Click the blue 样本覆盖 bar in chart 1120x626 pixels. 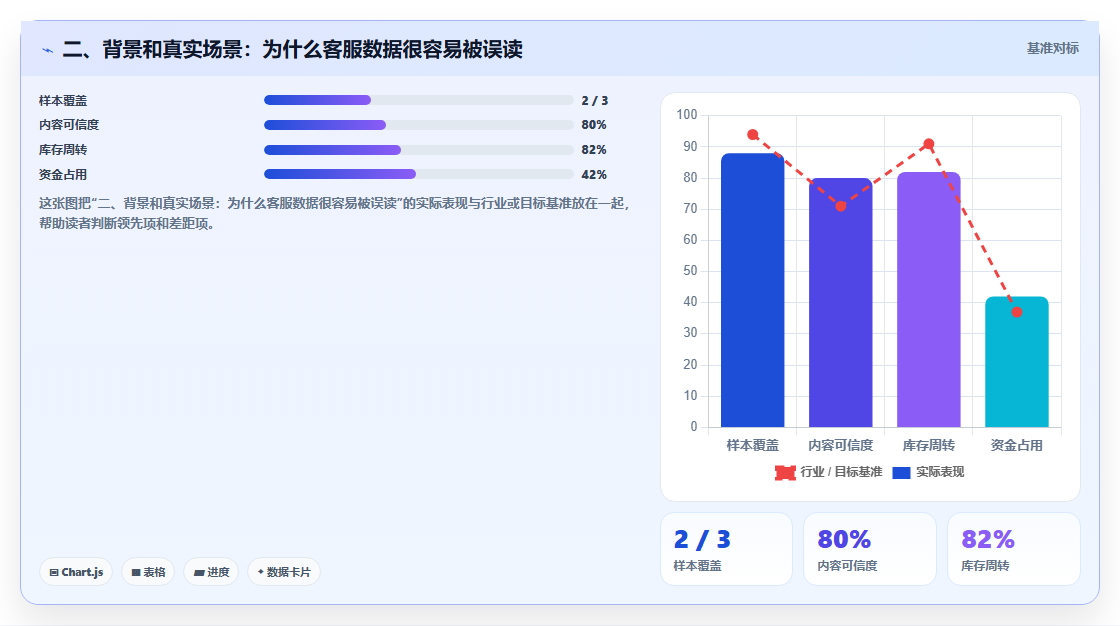(x=752, y=290)
